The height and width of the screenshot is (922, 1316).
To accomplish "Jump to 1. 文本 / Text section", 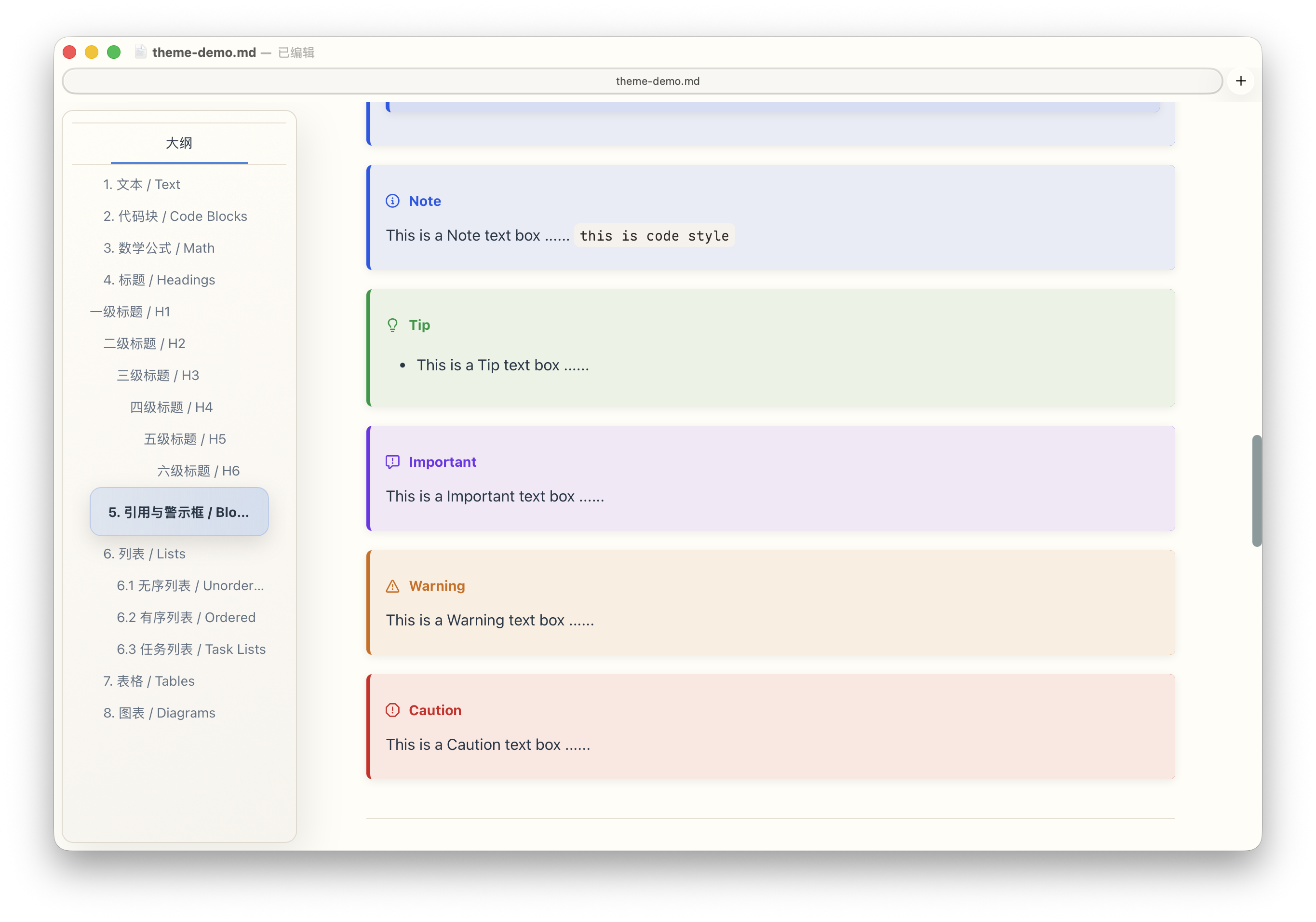I will pos(142,184).
